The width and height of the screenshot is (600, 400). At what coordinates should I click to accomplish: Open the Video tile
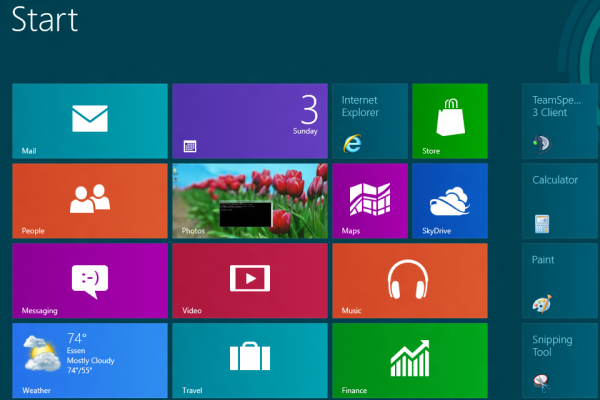click(x=249, y=280)
